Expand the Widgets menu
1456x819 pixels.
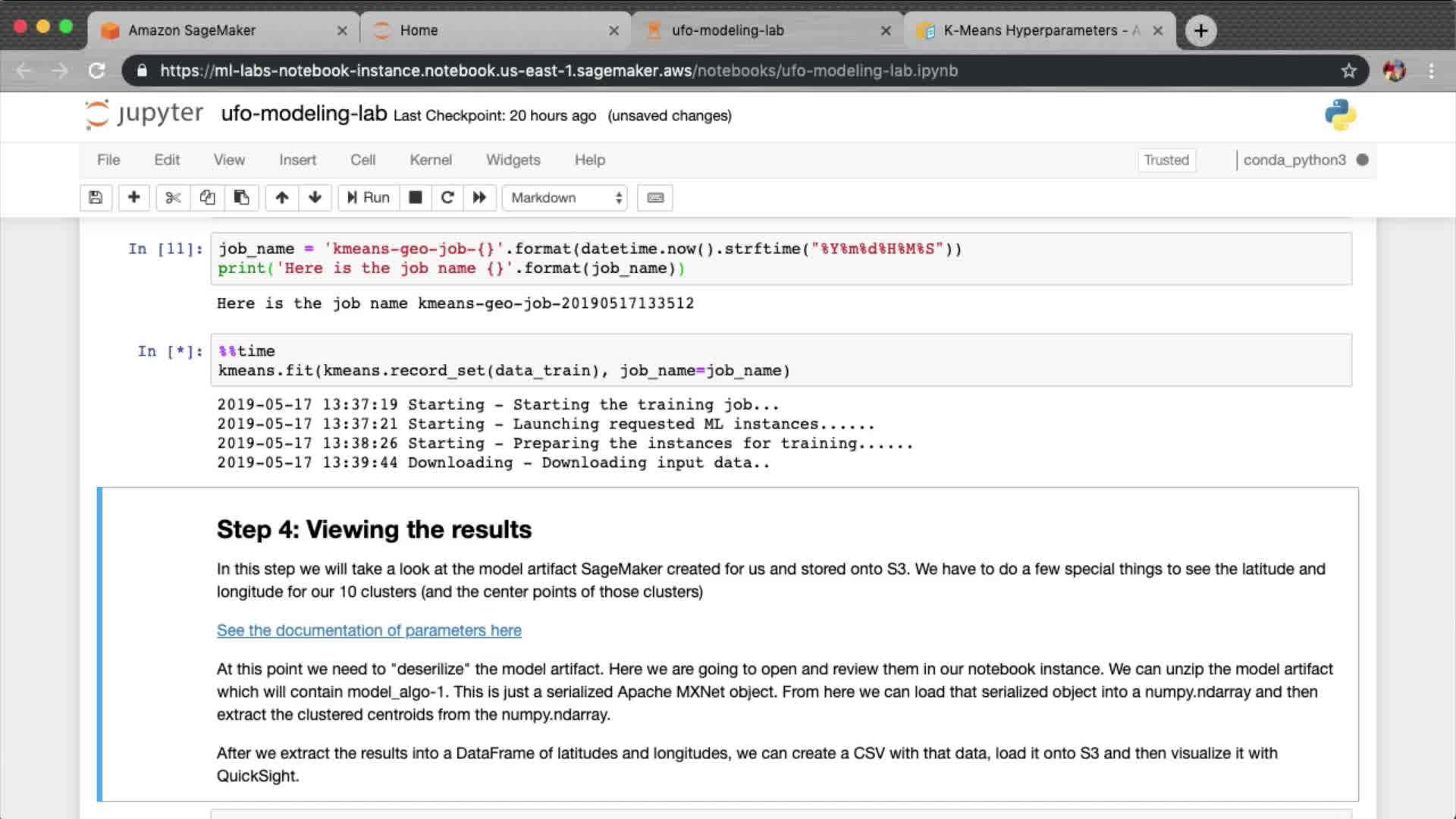[x=513, y=160]
